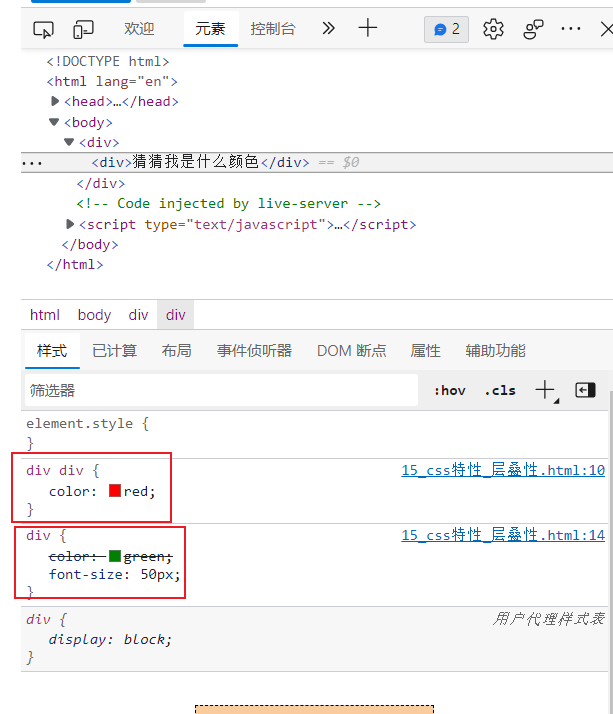The width and height of the screenshot is (613, 714).
Task: Click the struck-through green value
Action: [144, 556]
